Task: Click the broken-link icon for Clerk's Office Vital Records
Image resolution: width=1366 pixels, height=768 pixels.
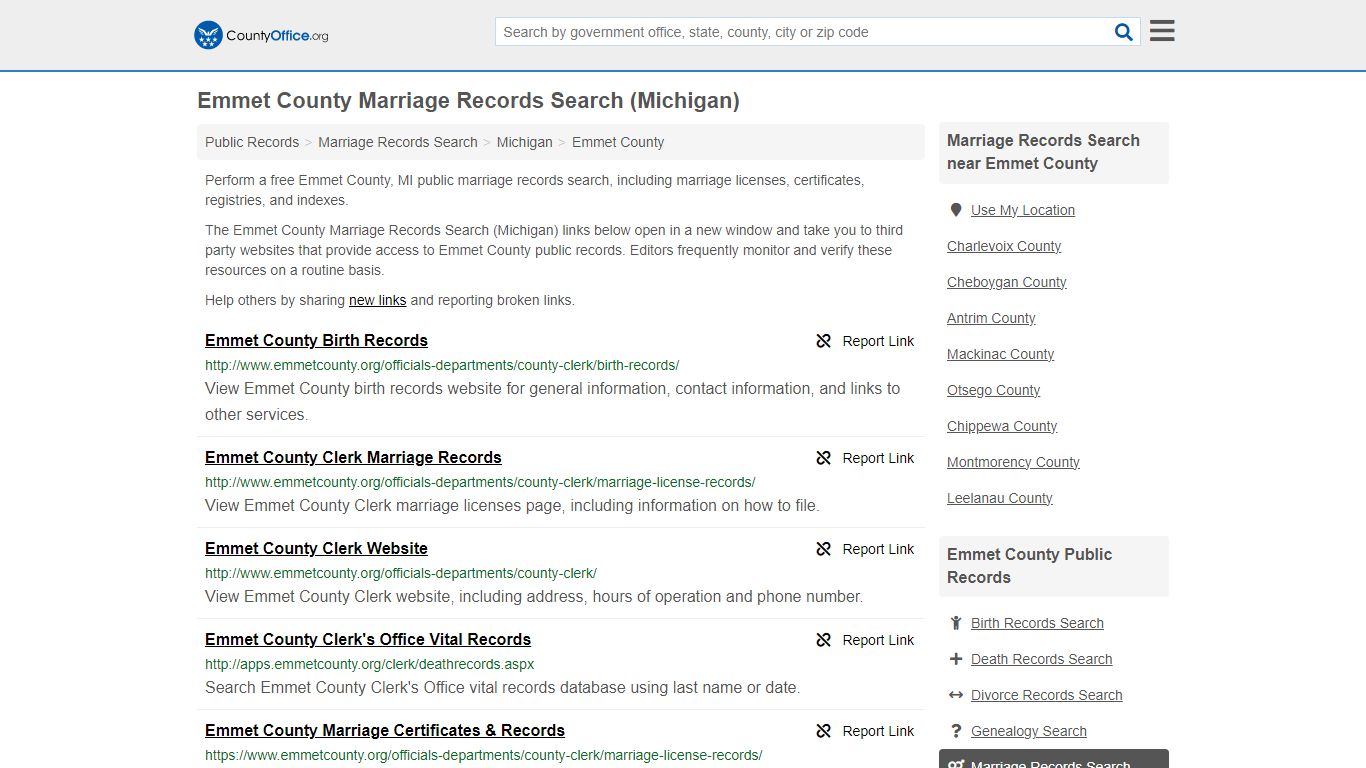Action: (x=824, y=640)
